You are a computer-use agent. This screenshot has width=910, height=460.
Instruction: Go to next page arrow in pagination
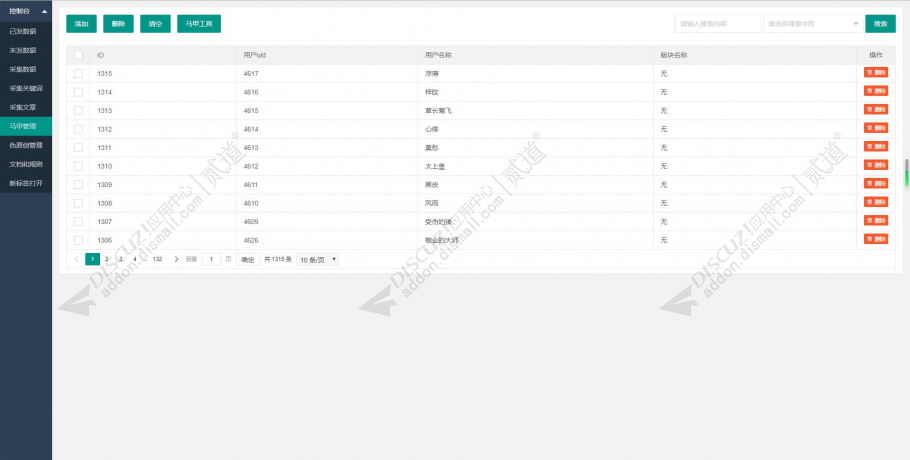[x=176, y=259]
